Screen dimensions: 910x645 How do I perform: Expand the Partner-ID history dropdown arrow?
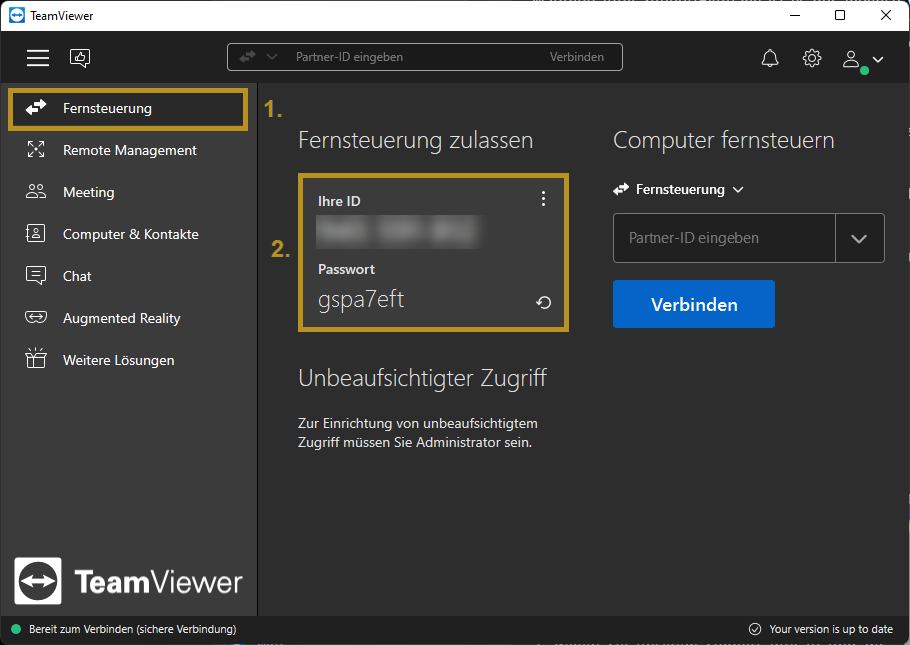coord(860,238)
